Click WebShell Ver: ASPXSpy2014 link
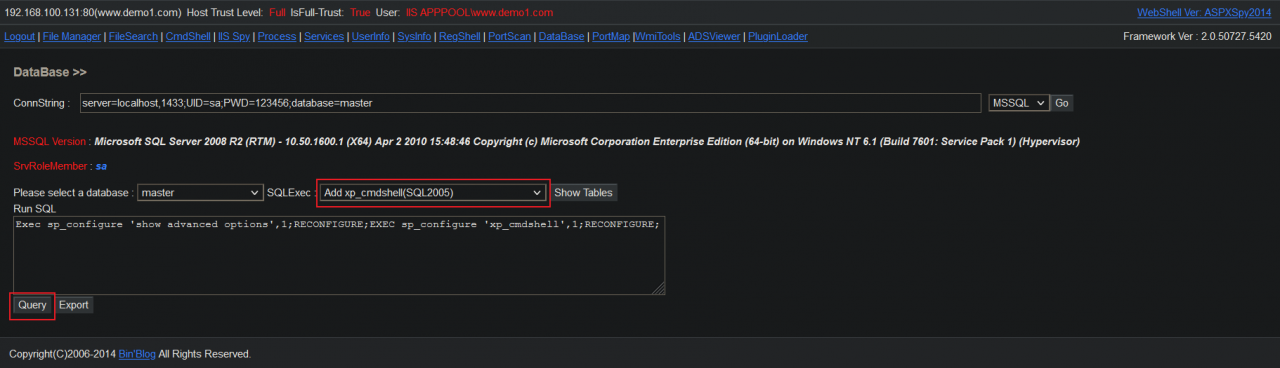 1204,12
